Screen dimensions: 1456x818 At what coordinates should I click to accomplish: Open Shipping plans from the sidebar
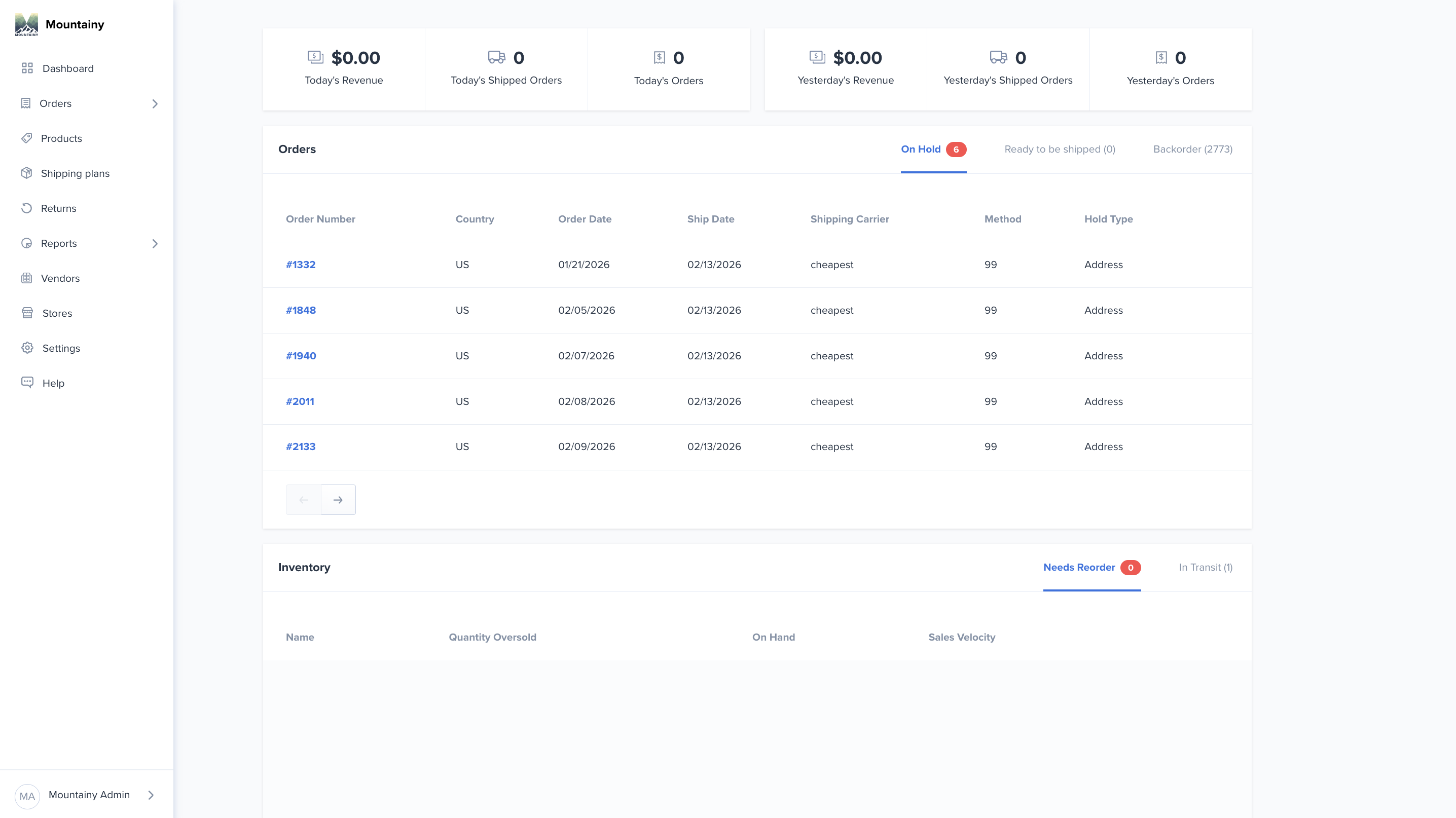[x=75, y=173]
